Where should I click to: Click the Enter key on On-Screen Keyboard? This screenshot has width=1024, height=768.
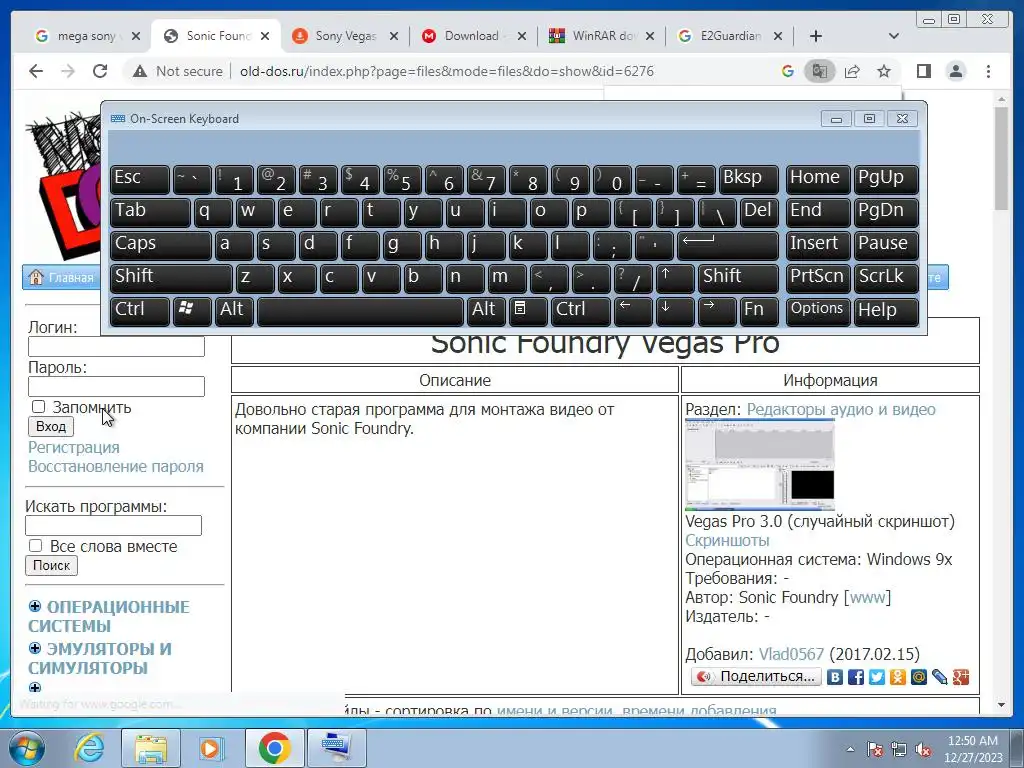coord(728,245)
